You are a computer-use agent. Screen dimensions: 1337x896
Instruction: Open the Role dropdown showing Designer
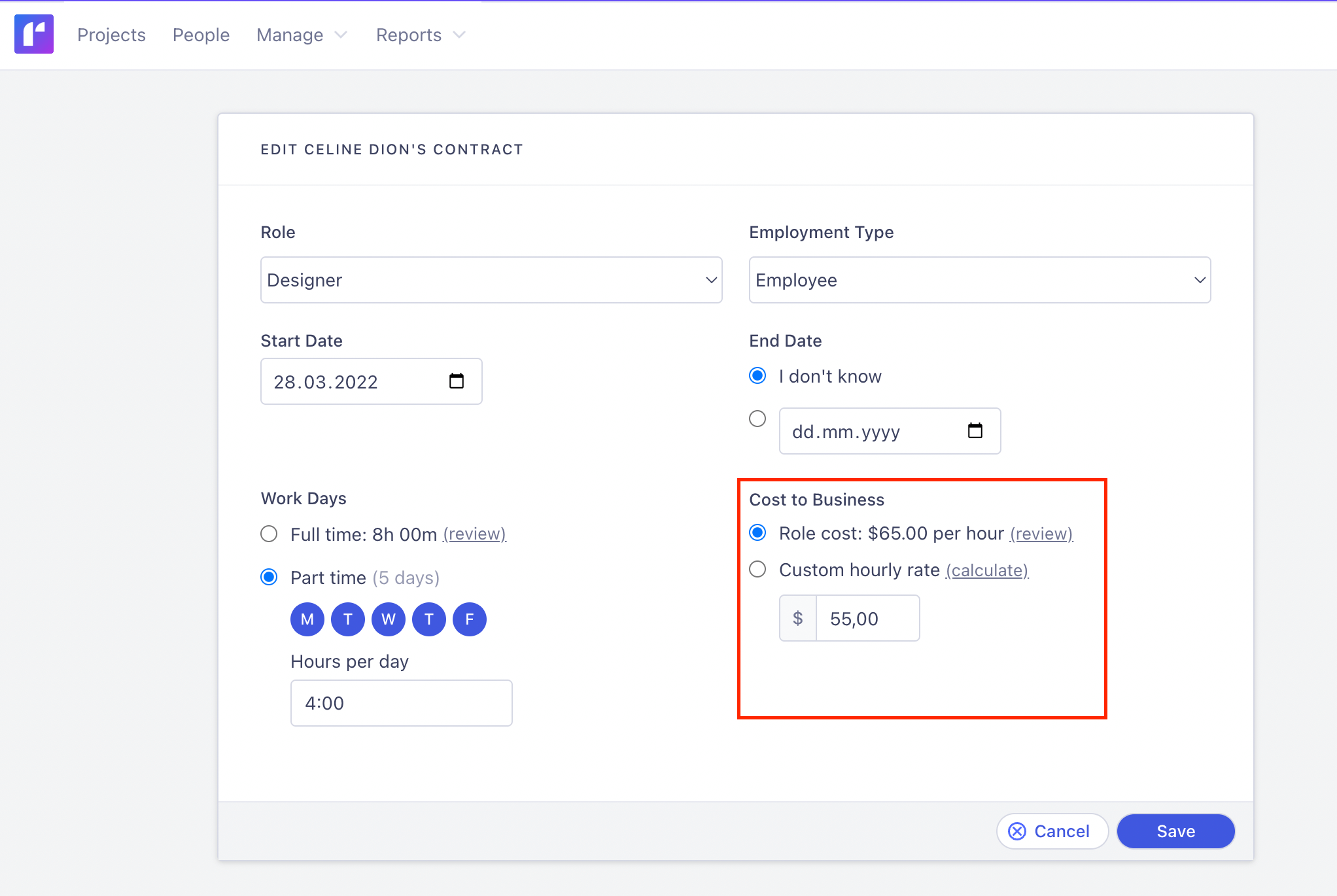491,280
